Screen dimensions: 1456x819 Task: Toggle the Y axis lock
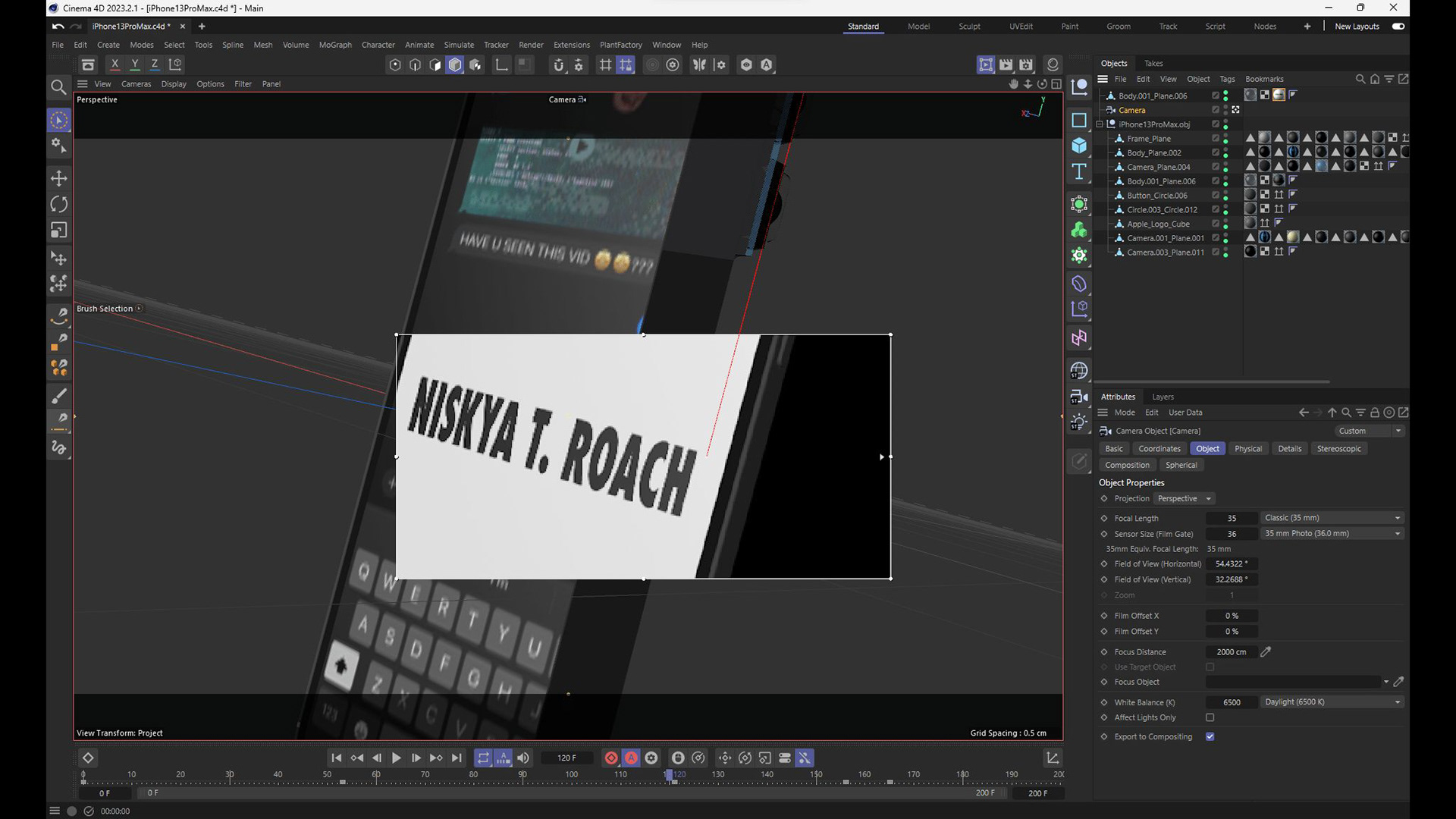point(135,65)
